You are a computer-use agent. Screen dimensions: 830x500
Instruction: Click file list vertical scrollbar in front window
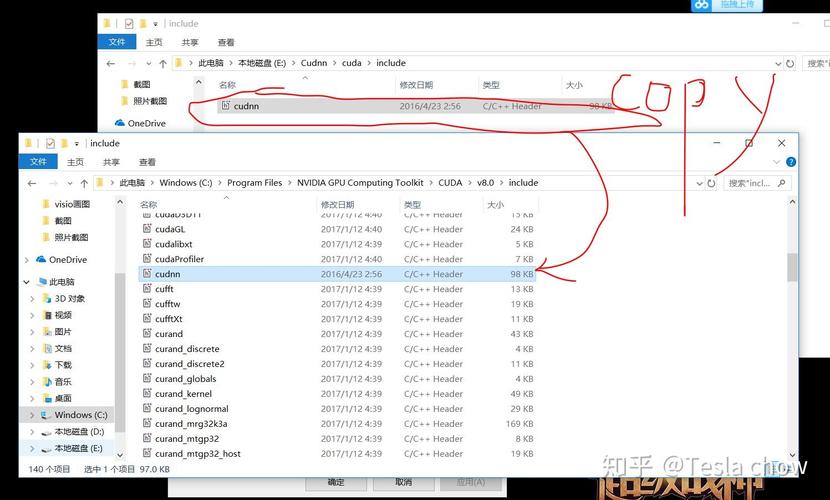[x=792, y=267]
